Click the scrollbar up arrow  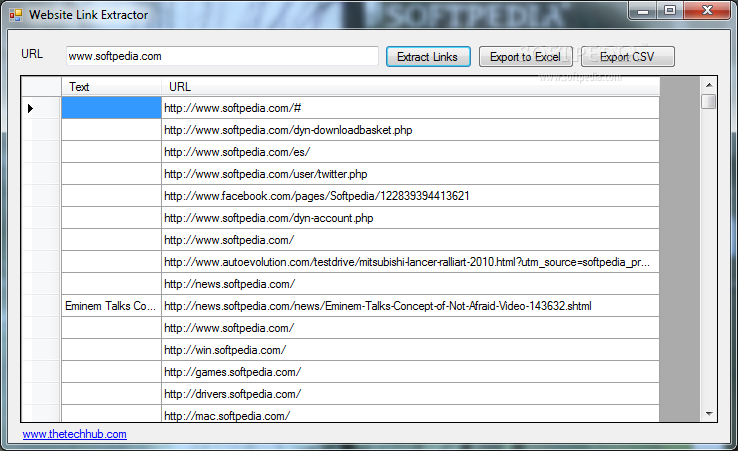click(x=709, y=85)
